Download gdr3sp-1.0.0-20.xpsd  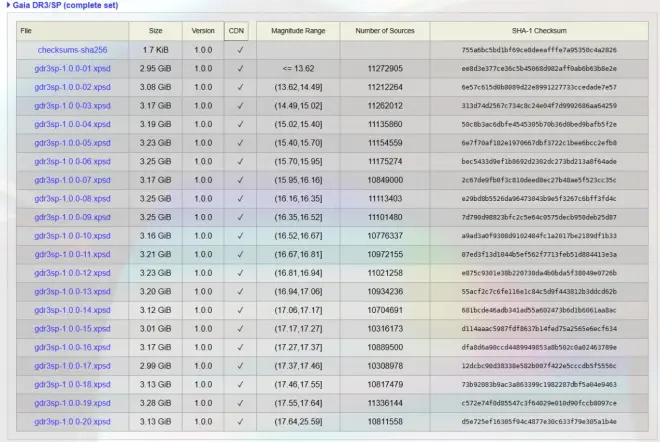click(72, 421)
